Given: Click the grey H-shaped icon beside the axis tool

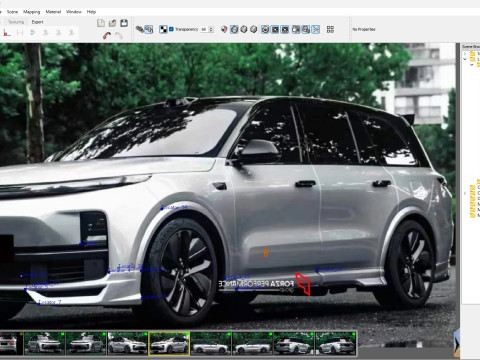Looking at the screenshot, I should coord(20,33).
